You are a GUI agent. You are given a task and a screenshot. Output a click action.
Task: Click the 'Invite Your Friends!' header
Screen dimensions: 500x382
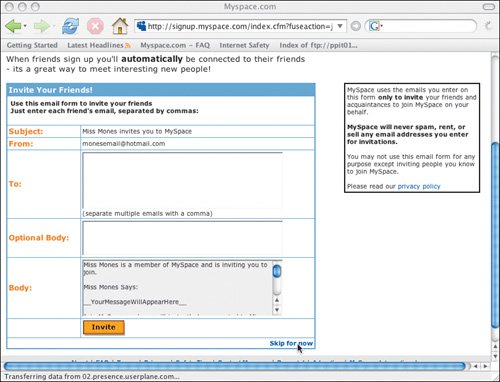click(x=51, y=90)
